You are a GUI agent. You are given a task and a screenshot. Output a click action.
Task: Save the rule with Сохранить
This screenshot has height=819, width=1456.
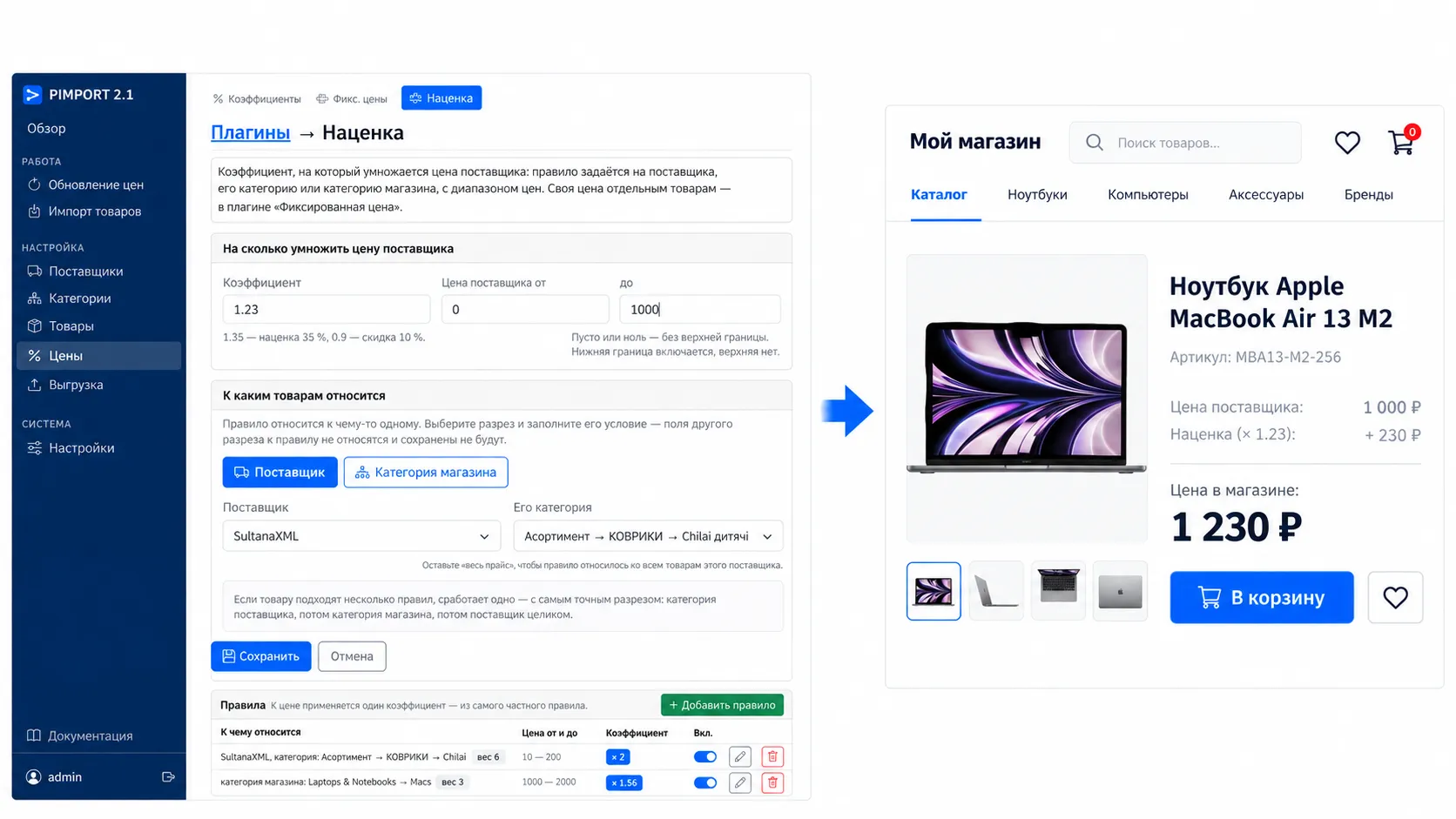[261, 656]
